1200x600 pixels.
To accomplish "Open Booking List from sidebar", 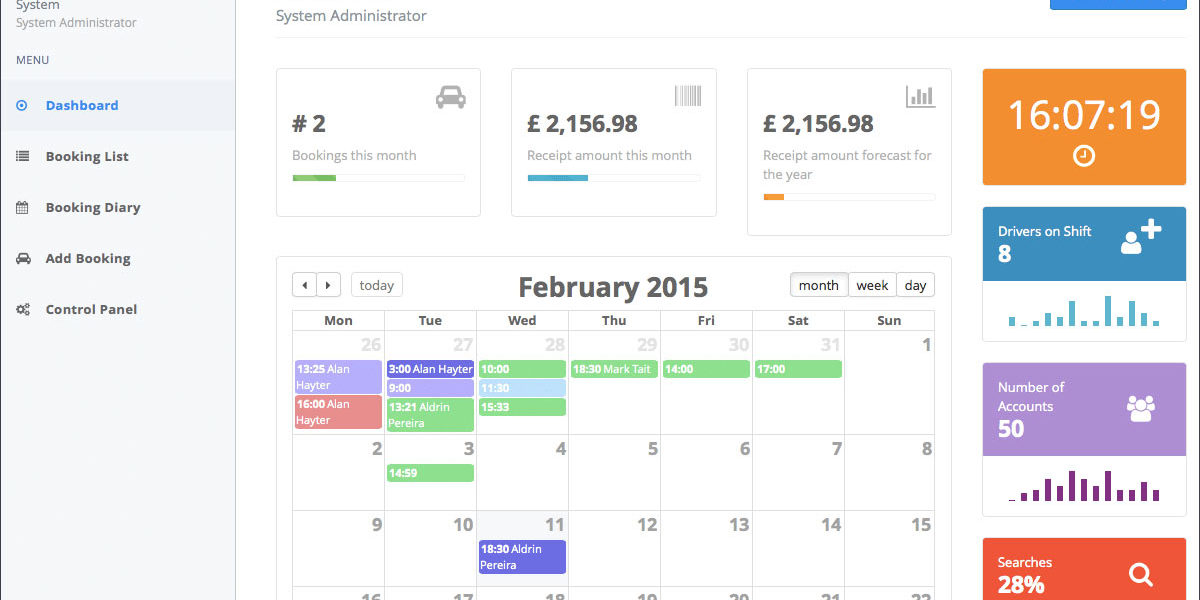I will point(86,157).
